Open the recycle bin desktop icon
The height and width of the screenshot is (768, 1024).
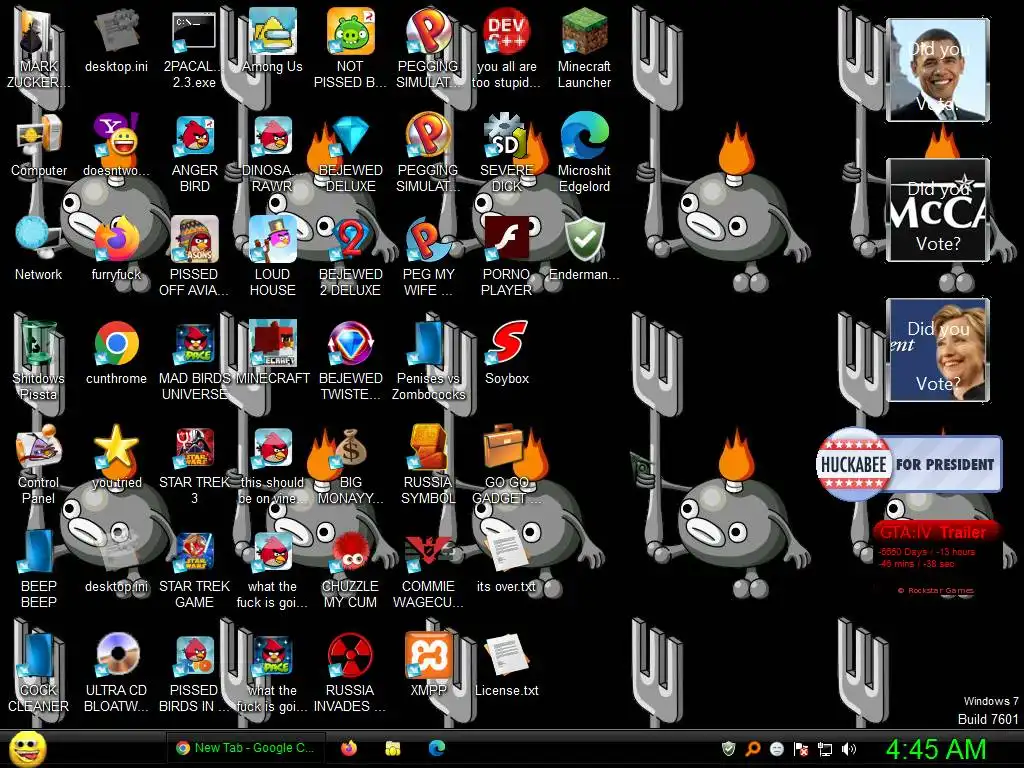pos(39,360)
